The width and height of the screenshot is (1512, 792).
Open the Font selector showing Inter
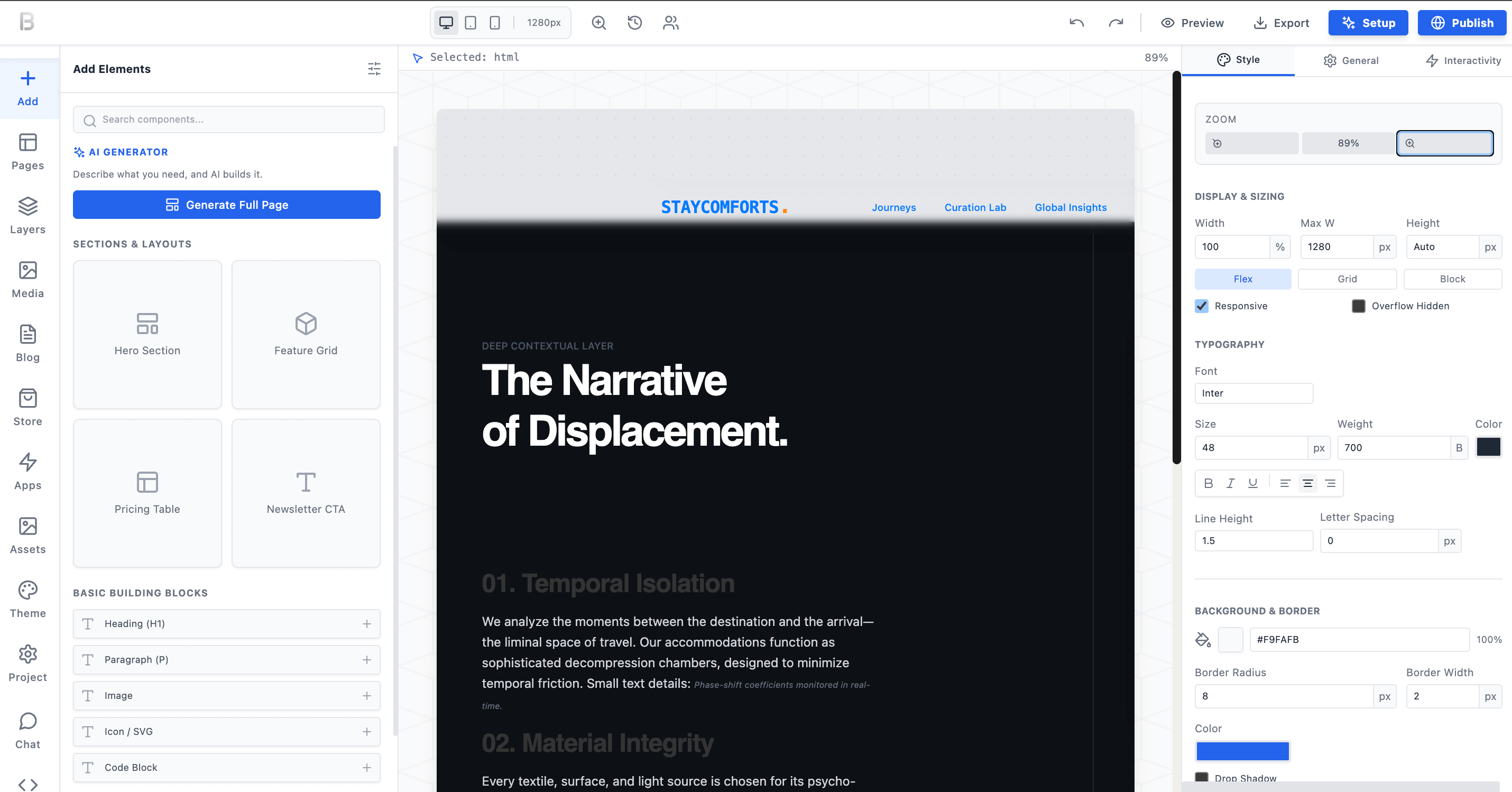1253,393
